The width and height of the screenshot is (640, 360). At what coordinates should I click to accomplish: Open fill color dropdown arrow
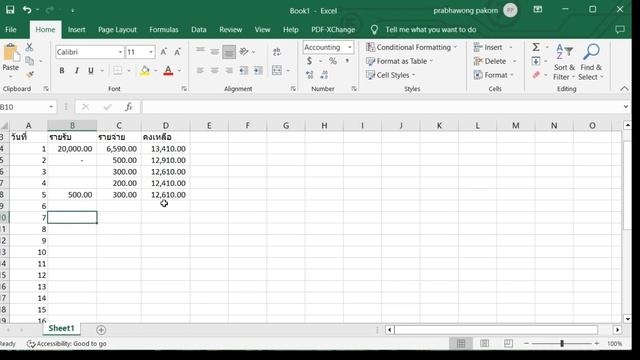point(156,71)
